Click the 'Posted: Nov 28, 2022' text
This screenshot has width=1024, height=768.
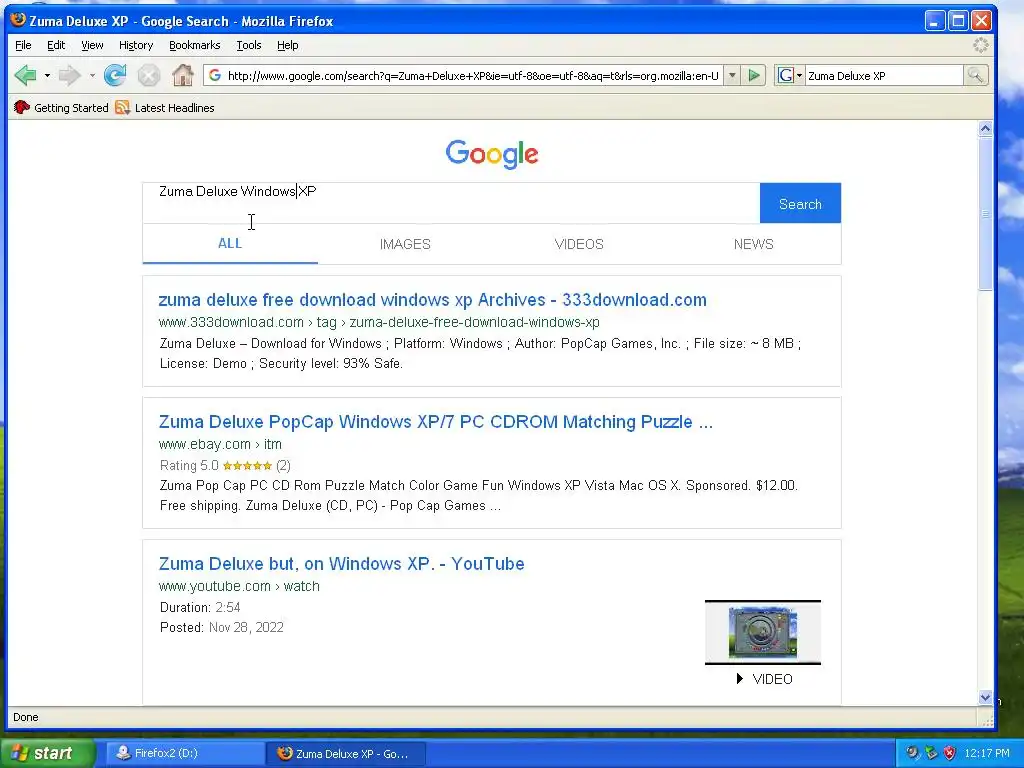pos(221,627)
